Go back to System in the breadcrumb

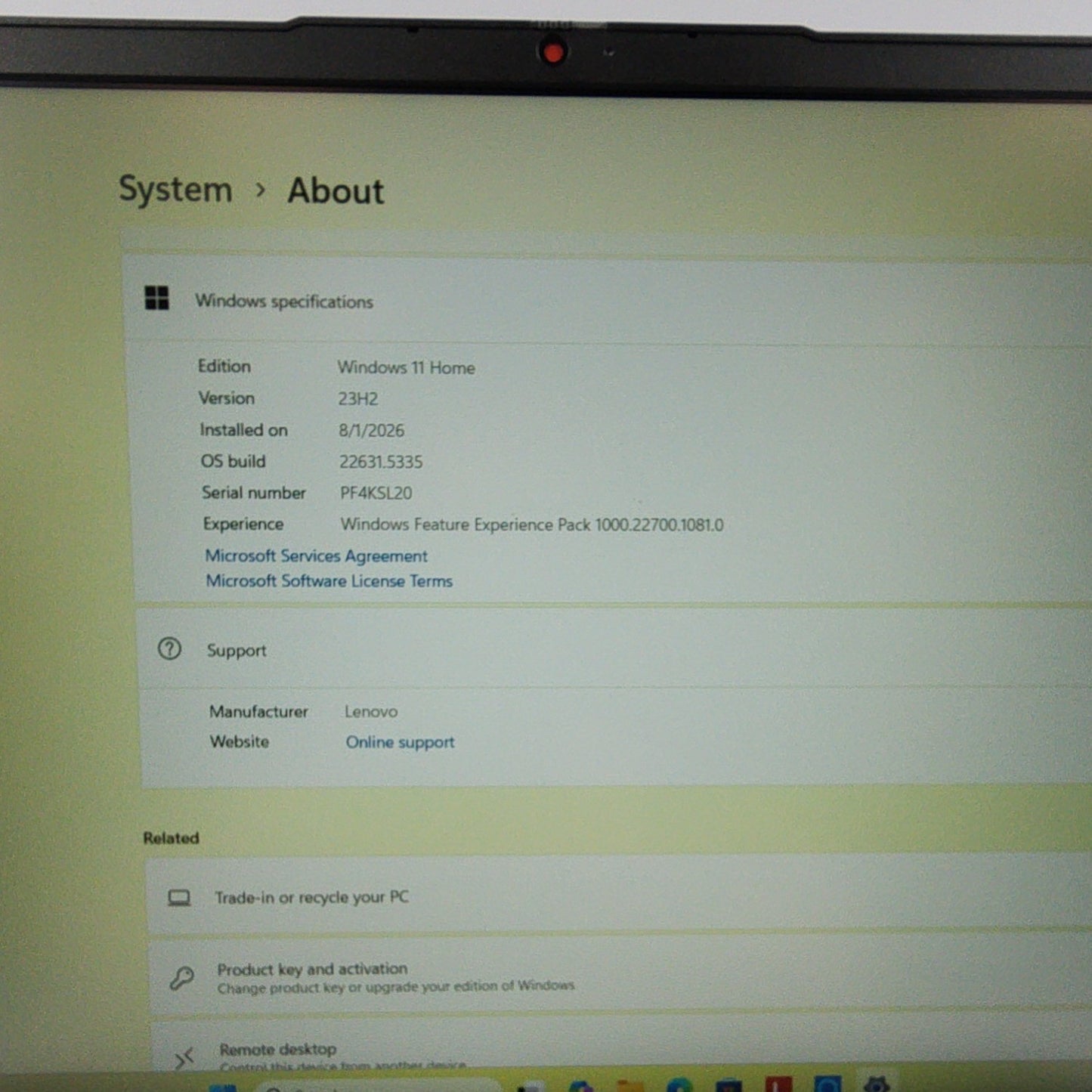point(175,189)
